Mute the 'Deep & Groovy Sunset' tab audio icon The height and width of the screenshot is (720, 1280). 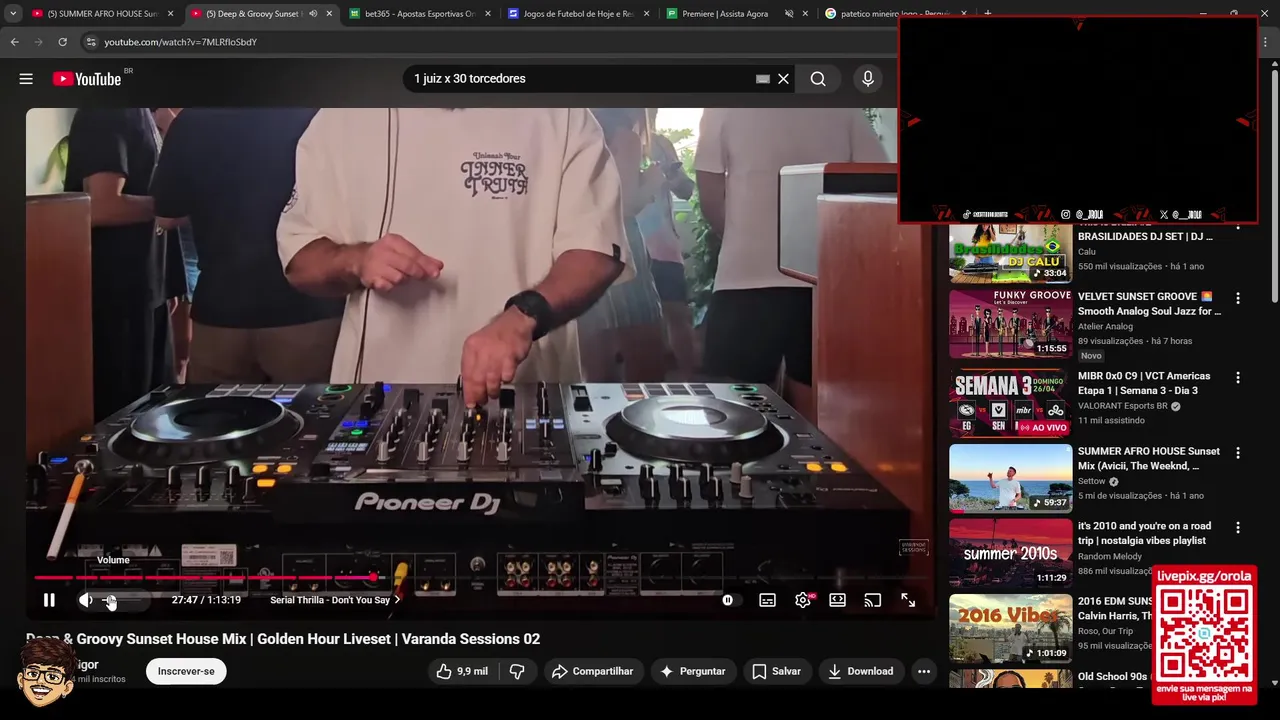(x=313, y=14)
